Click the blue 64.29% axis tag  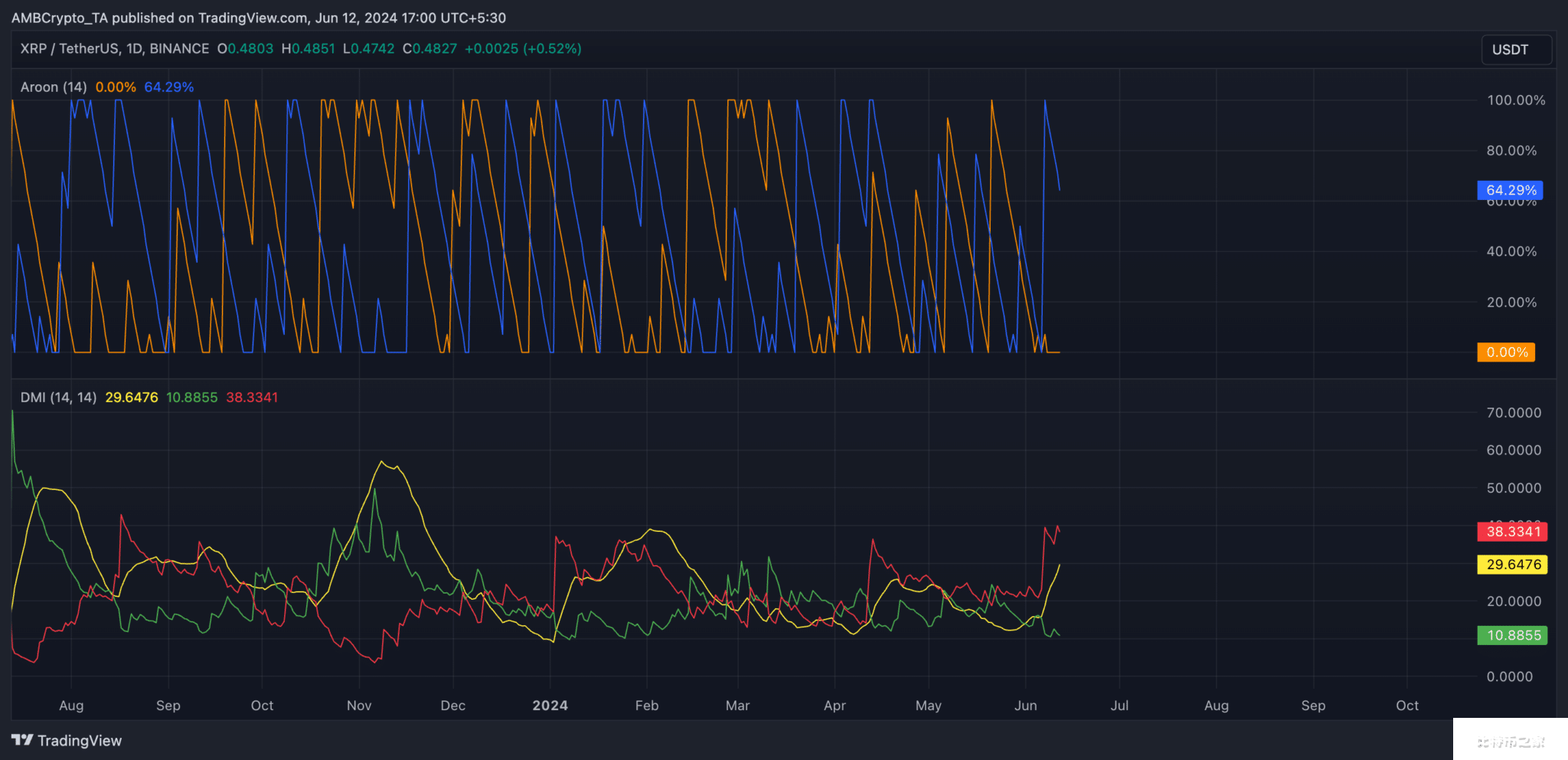point(1510,190)
